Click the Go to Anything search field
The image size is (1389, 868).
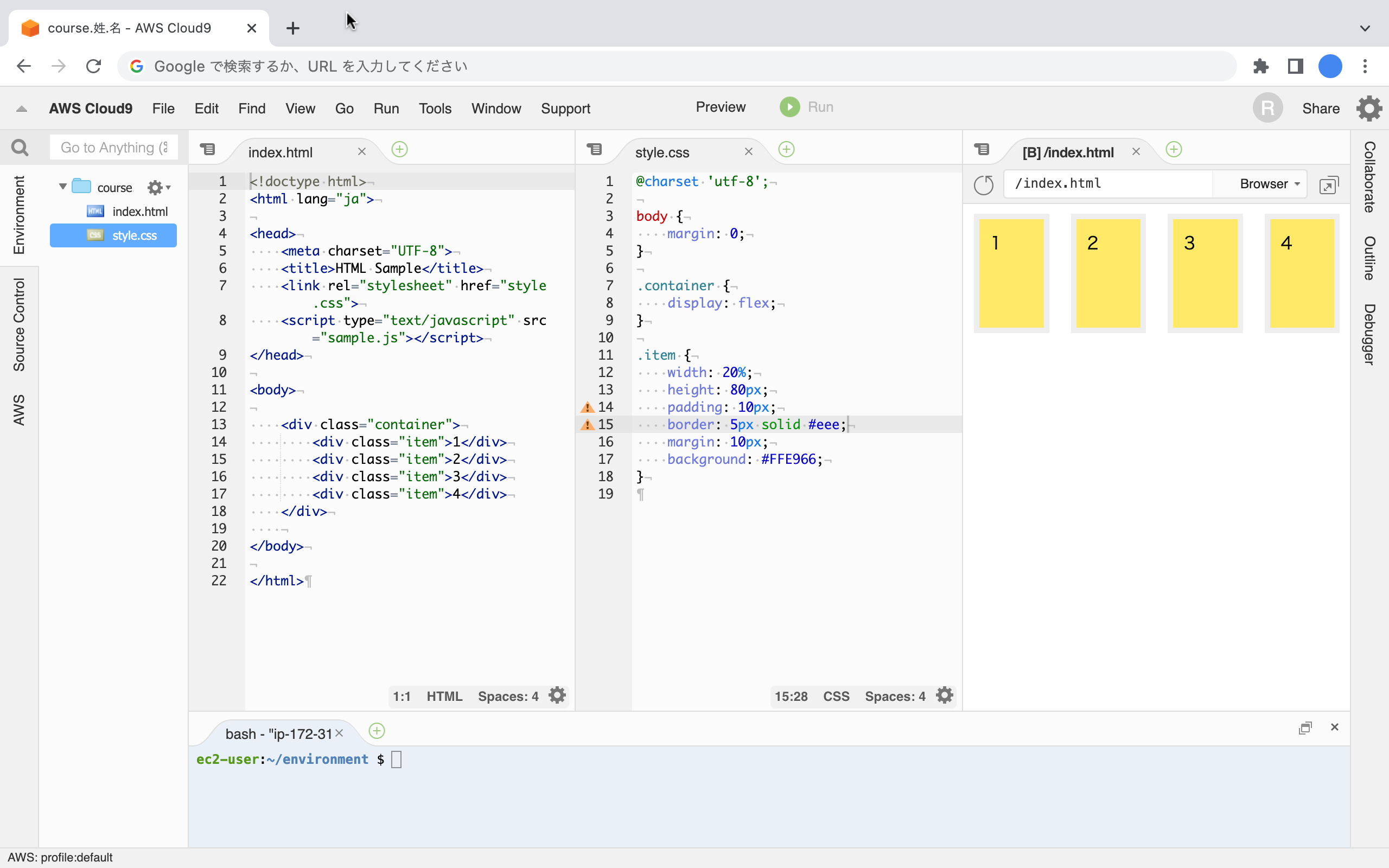[113, 148]
